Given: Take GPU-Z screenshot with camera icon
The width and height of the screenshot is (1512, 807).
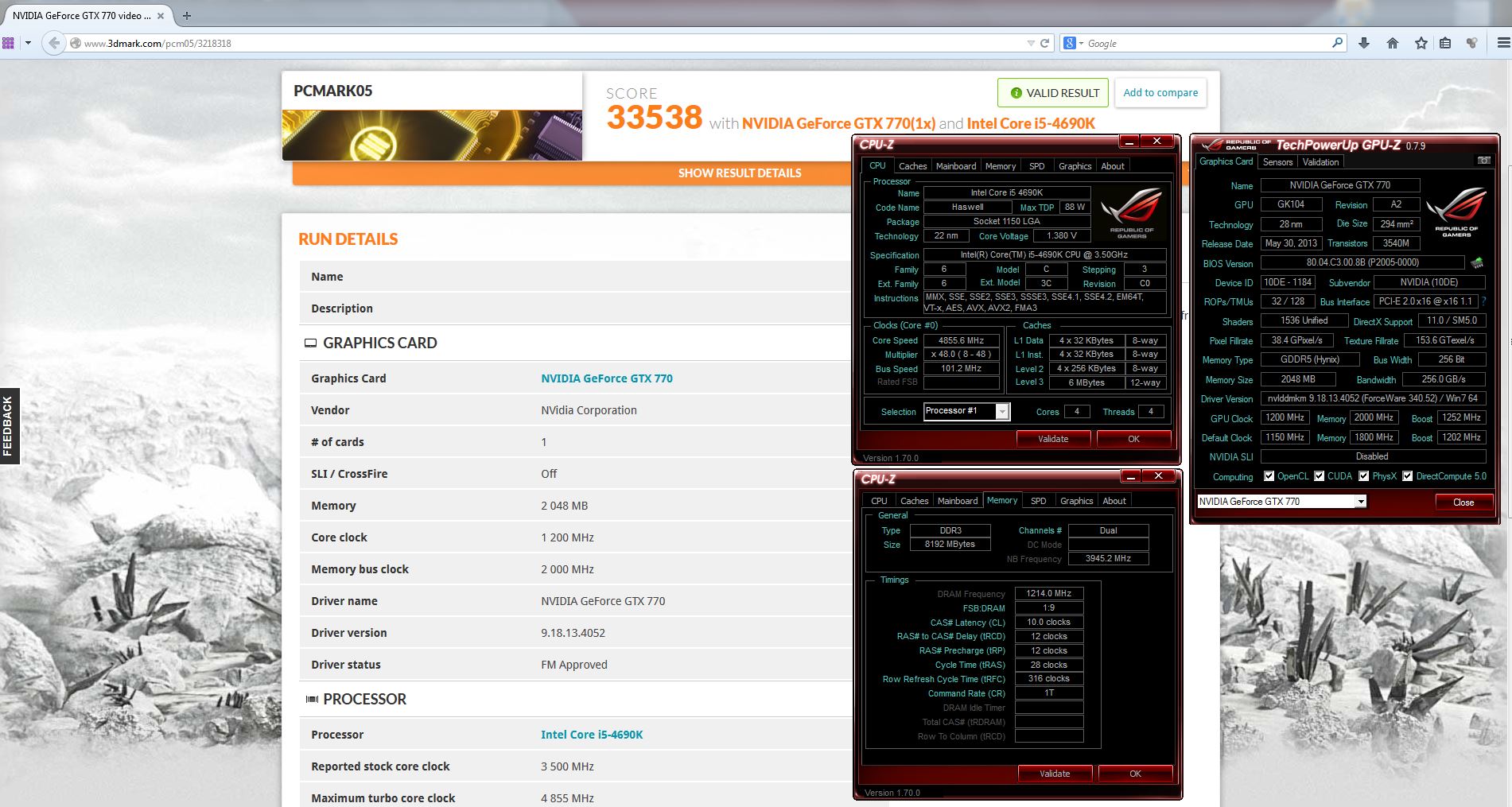Looking at the screenshot, I should pos(1483,161).
